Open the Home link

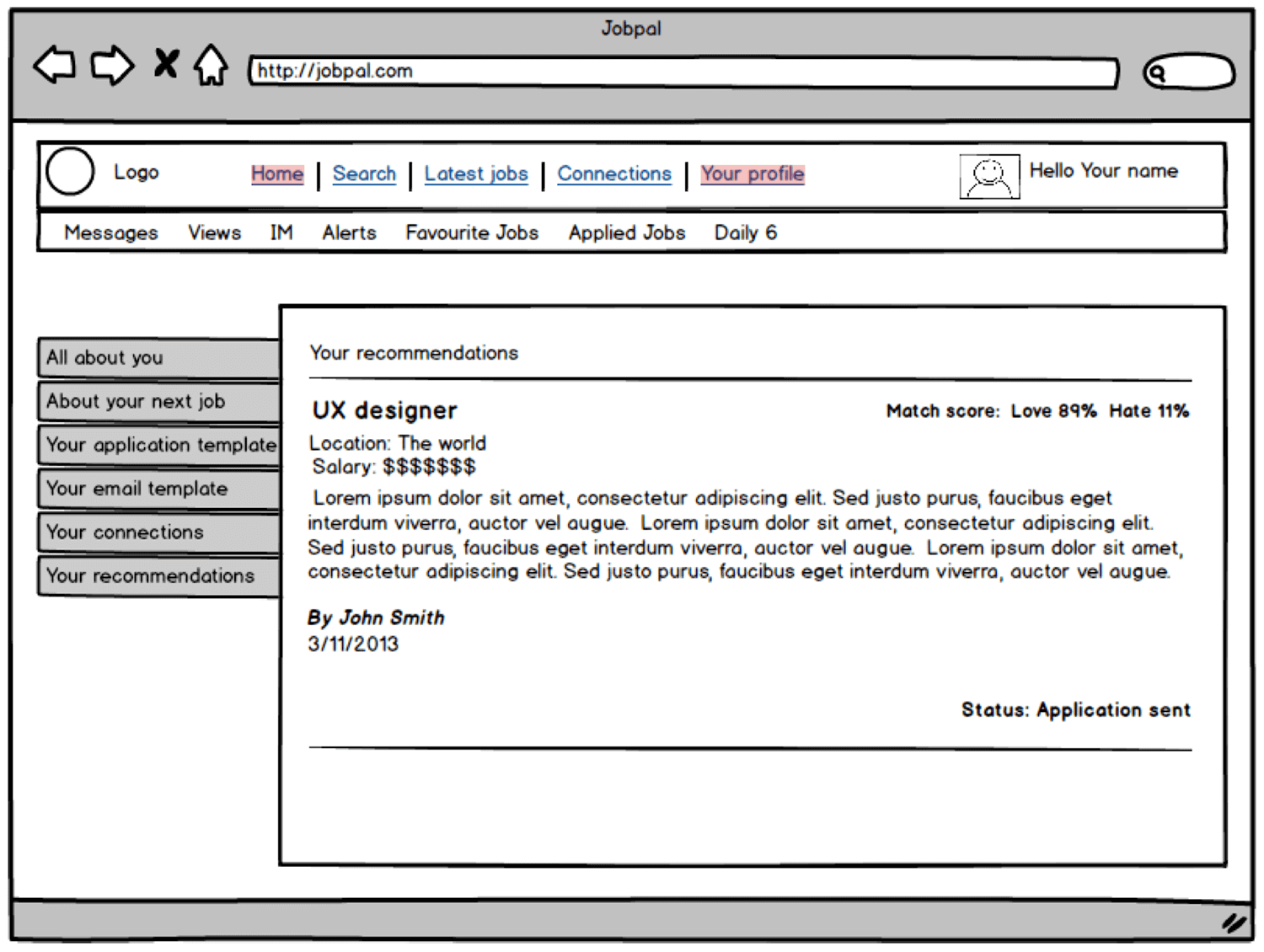coord(277,174)
